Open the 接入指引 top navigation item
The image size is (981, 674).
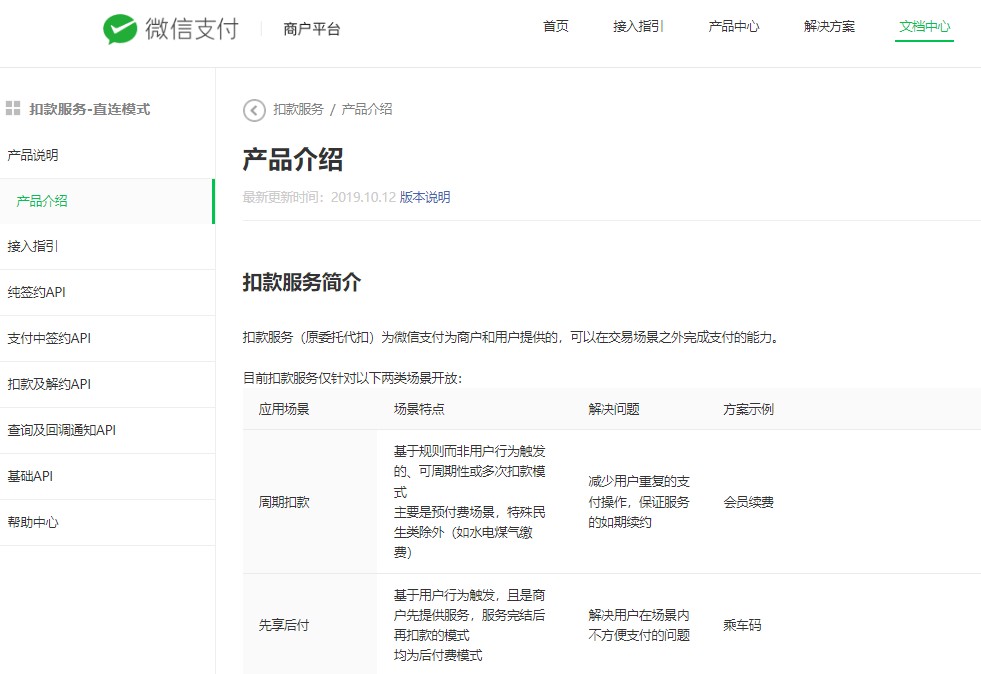tap(638, 27)
